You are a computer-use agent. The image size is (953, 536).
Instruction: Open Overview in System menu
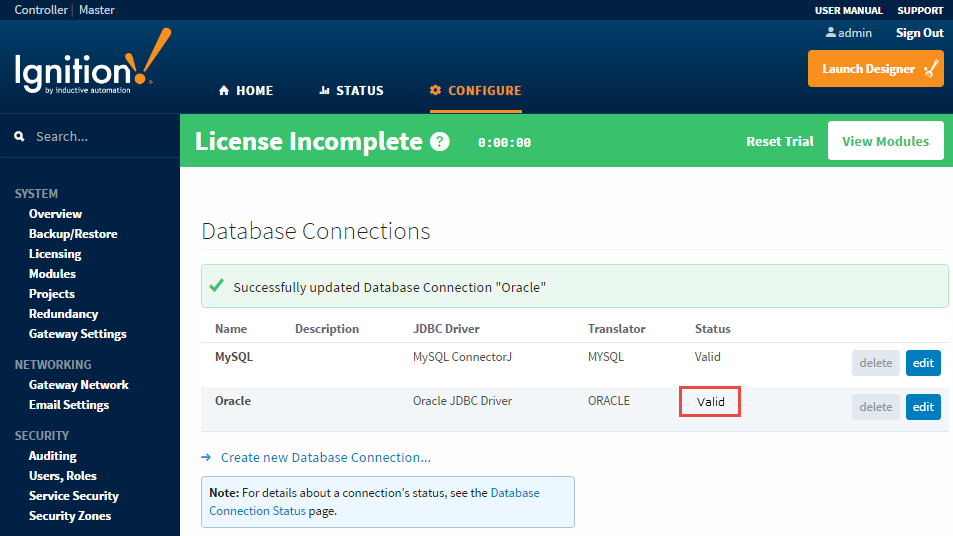pos(55,214)
